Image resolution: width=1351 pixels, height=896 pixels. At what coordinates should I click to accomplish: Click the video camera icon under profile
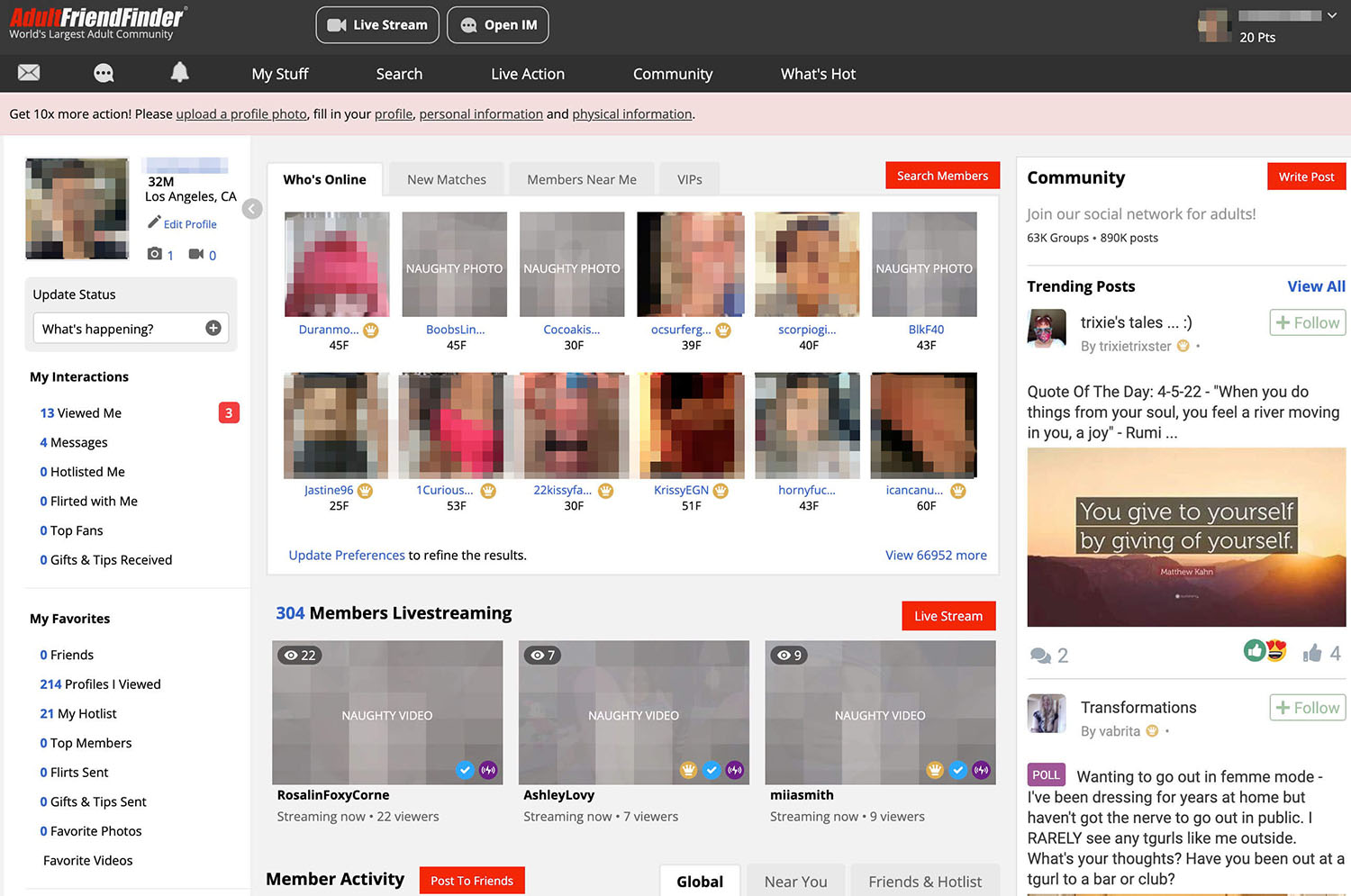(196, 255)
